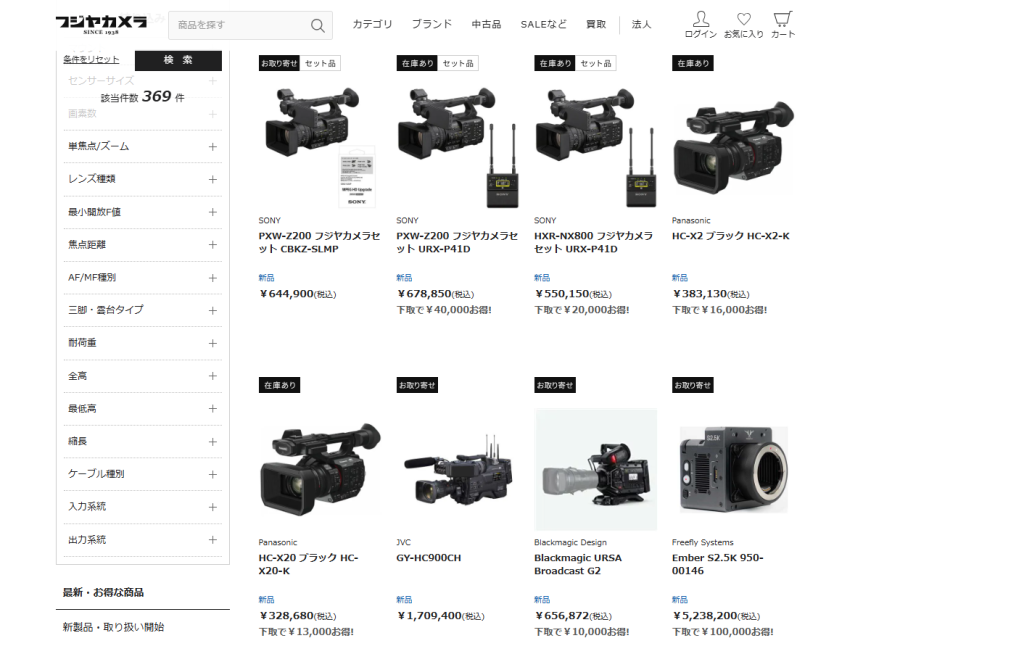Open the Blackmagic URSA Broadcast G2 thumbnail
This screenshot has width=1024, height=646.
point(596,469)
